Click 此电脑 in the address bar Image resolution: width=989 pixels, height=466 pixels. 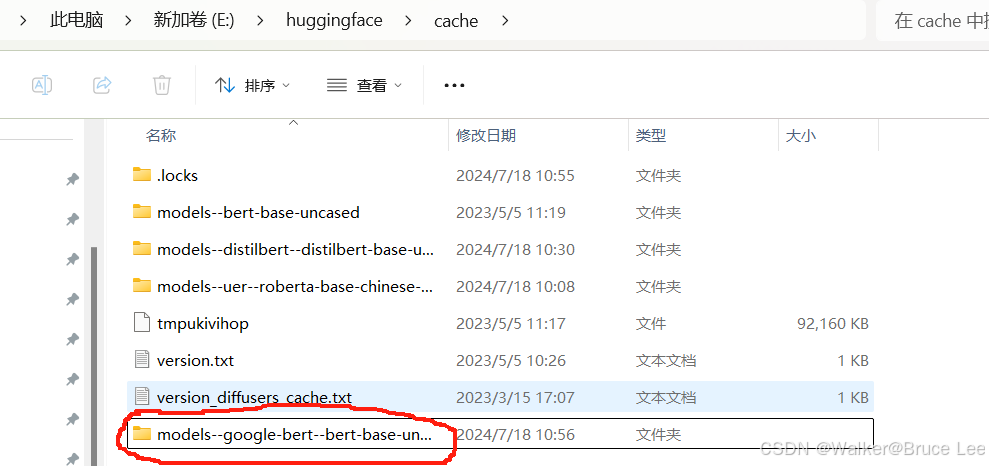[x=76, y=20]
